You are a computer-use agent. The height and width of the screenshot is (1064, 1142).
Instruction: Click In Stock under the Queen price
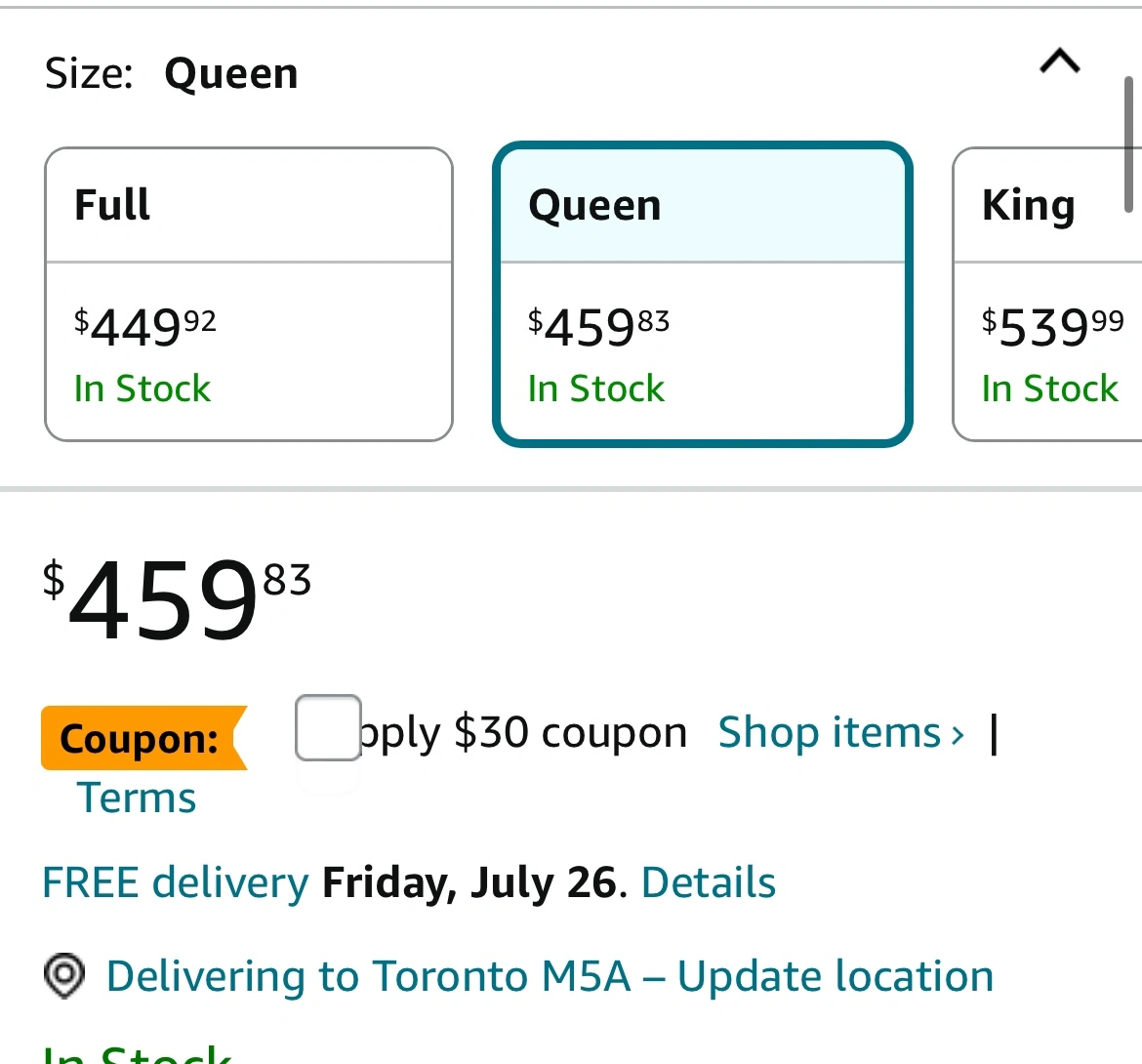click(x=595, y=389)
